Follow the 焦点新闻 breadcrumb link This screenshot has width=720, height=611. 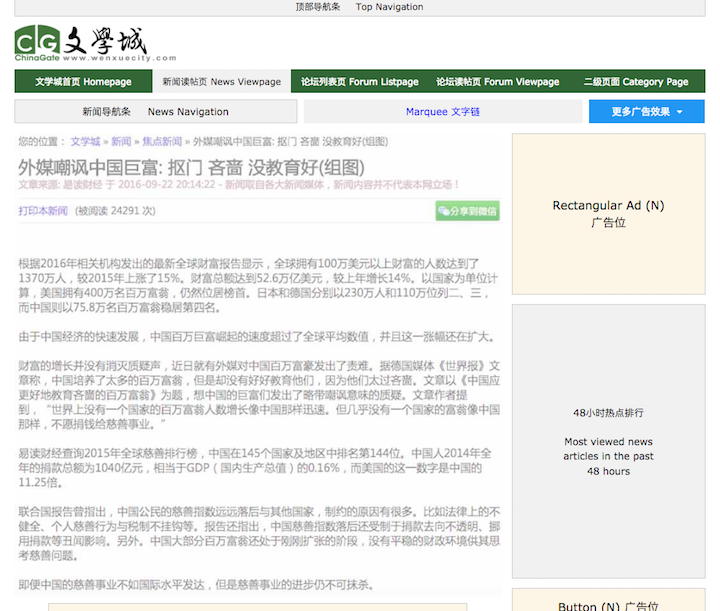point(162,141)
